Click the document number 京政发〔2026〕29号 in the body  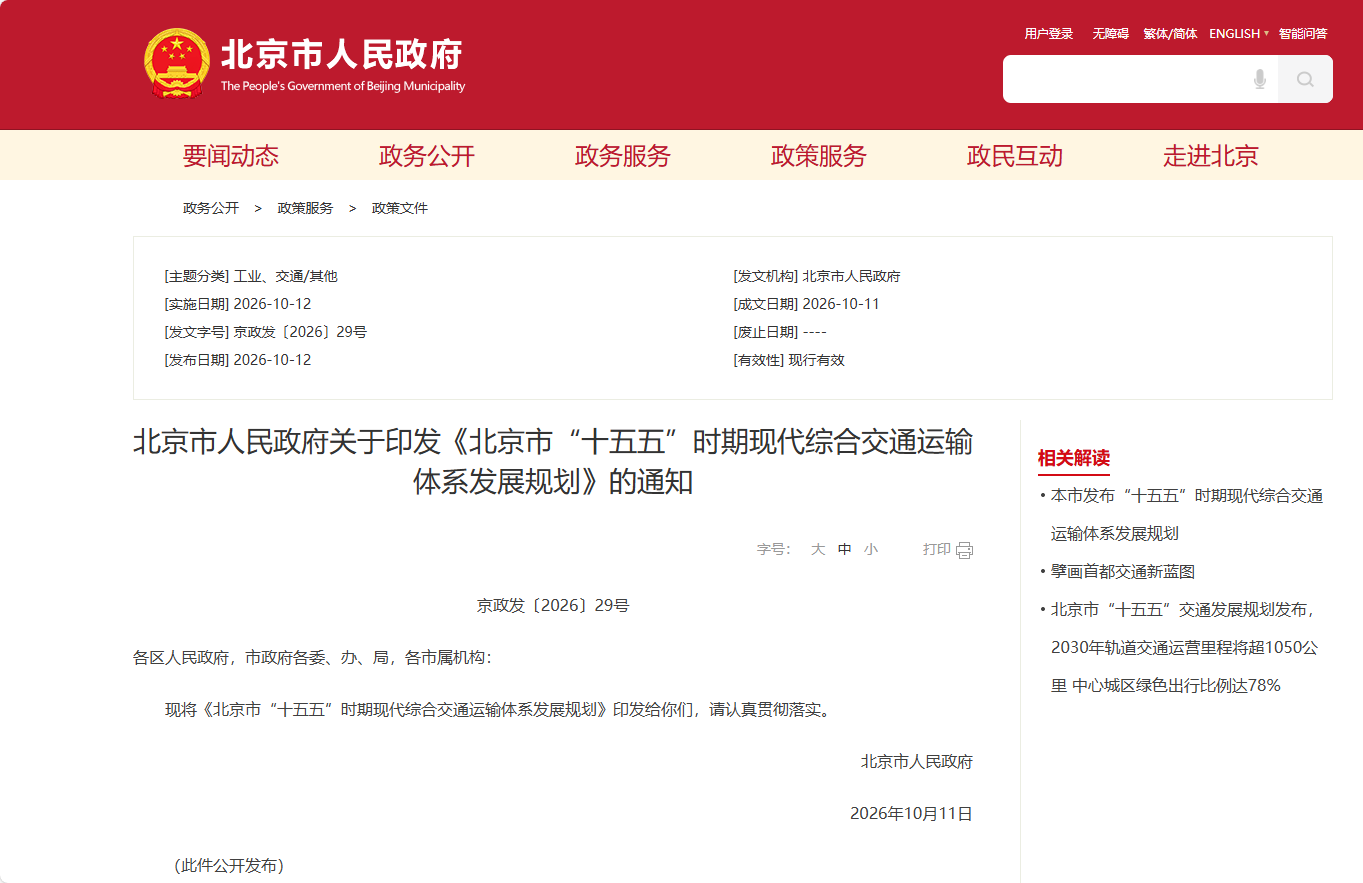pos(553,606)
